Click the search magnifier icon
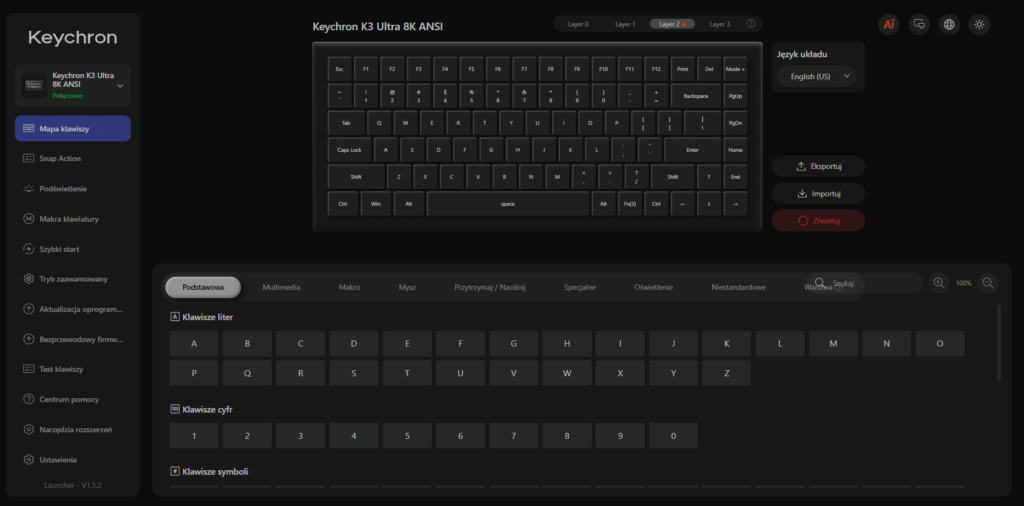This screenshot has height=506, width=1024. coord(820,283)
